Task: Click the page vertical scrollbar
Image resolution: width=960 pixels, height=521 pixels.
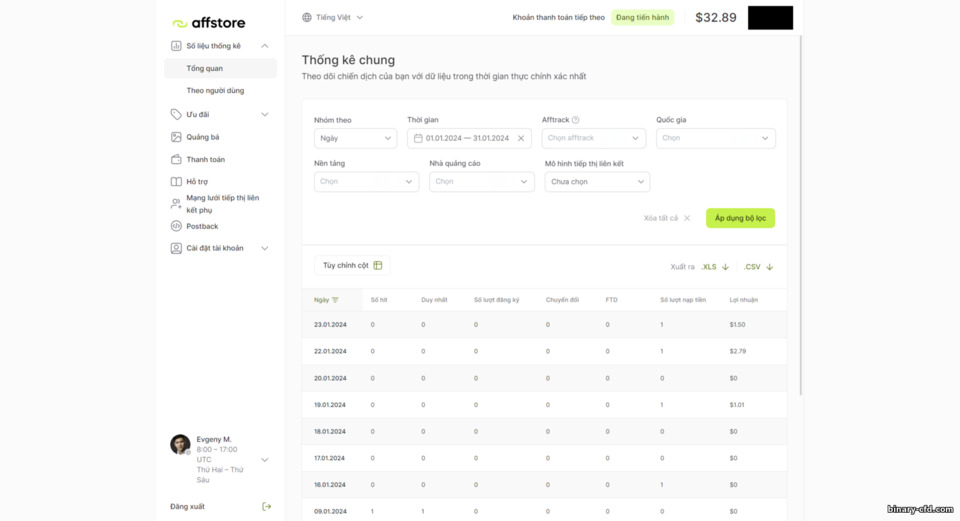Action: 801,214
